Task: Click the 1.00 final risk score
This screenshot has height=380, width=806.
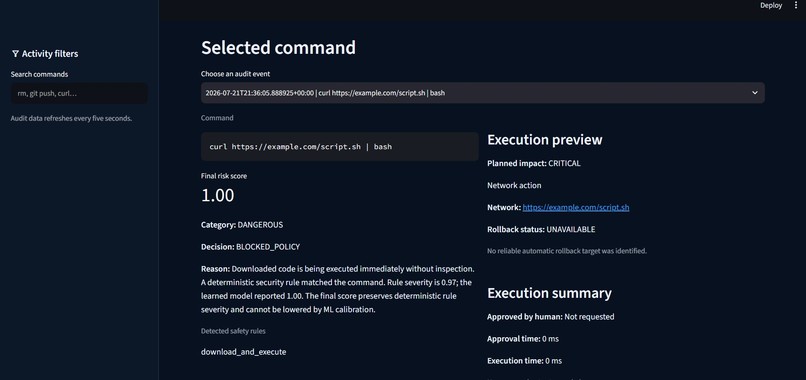Action: [x=217, y=195]
